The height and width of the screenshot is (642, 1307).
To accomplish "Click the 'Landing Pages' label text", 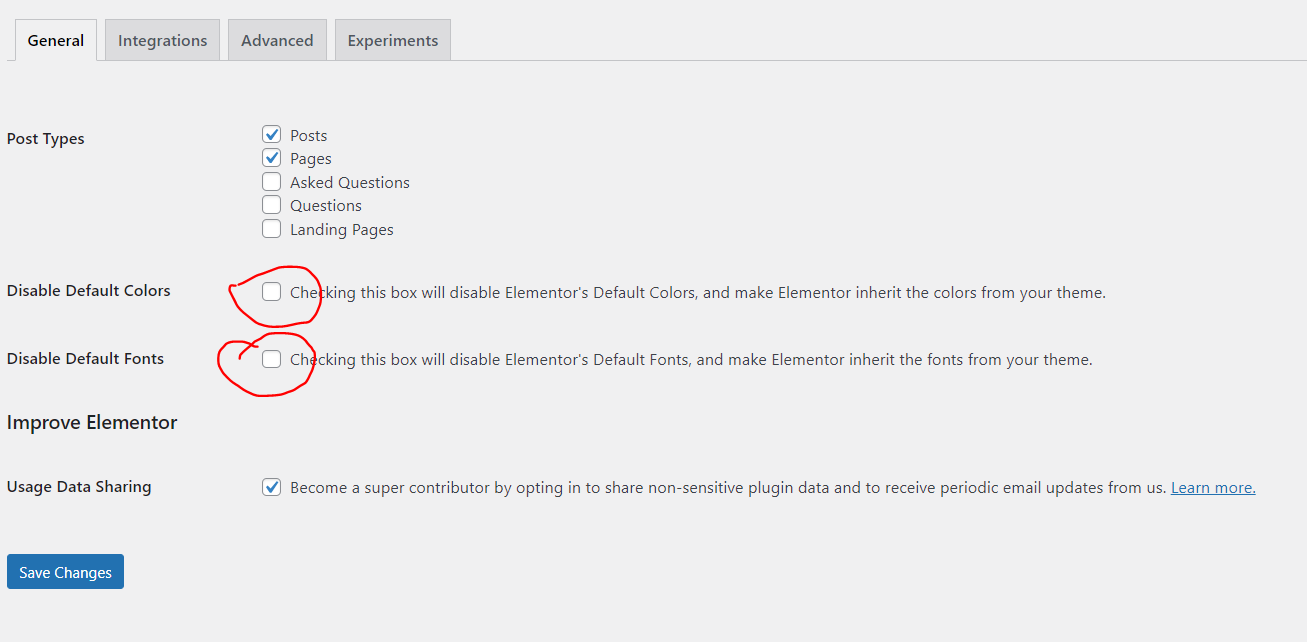I will coord(342,229).
